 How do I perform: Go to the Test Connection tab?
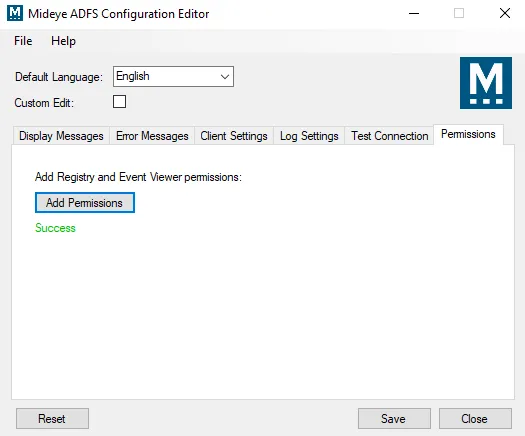coord(389,136)
